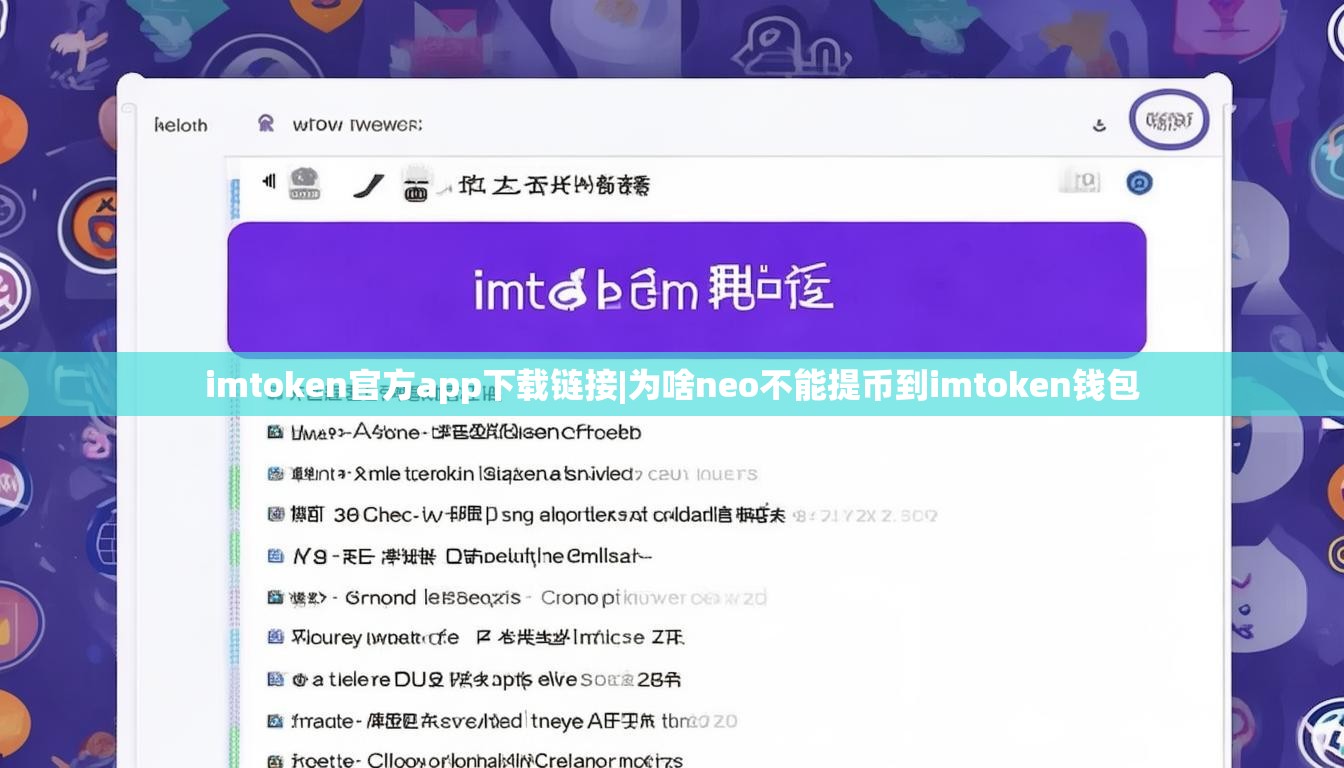Click the blue round icon in the toolbar
The image size is (1344, 768).
1139,182
